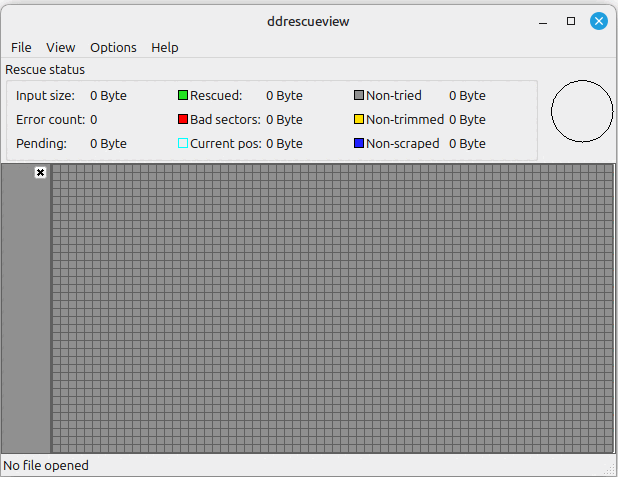This screenshot has width=618, height=477.
Task: Minimize the ddrescueview window
Action: pos(543,21)
